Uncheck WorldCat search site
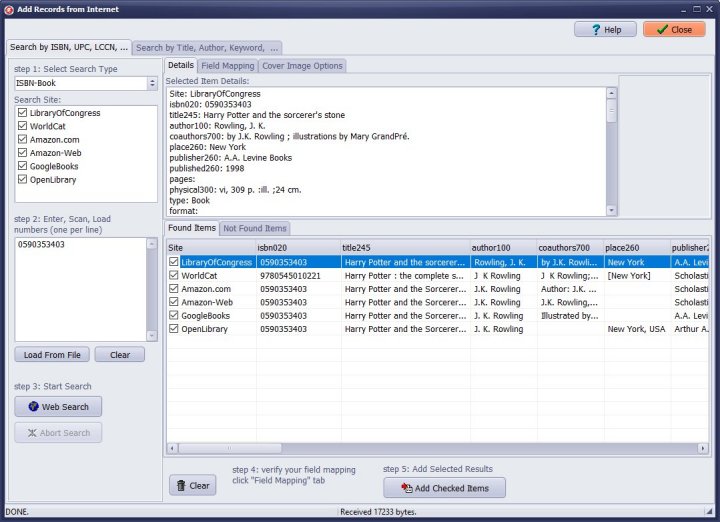The image size is (720, 522). click(22, 126)
